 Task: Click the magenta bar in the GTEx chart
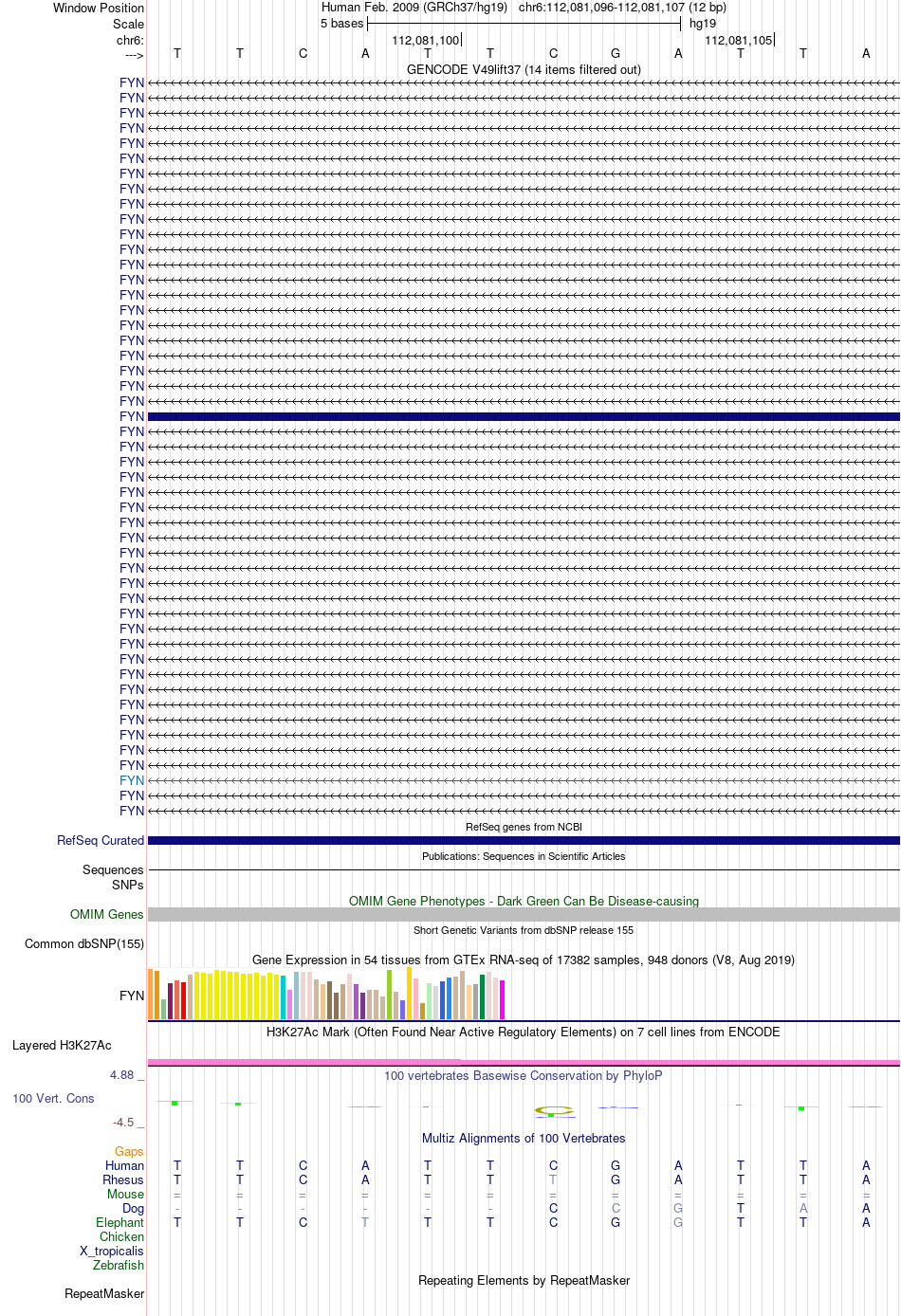click(503, 999)
